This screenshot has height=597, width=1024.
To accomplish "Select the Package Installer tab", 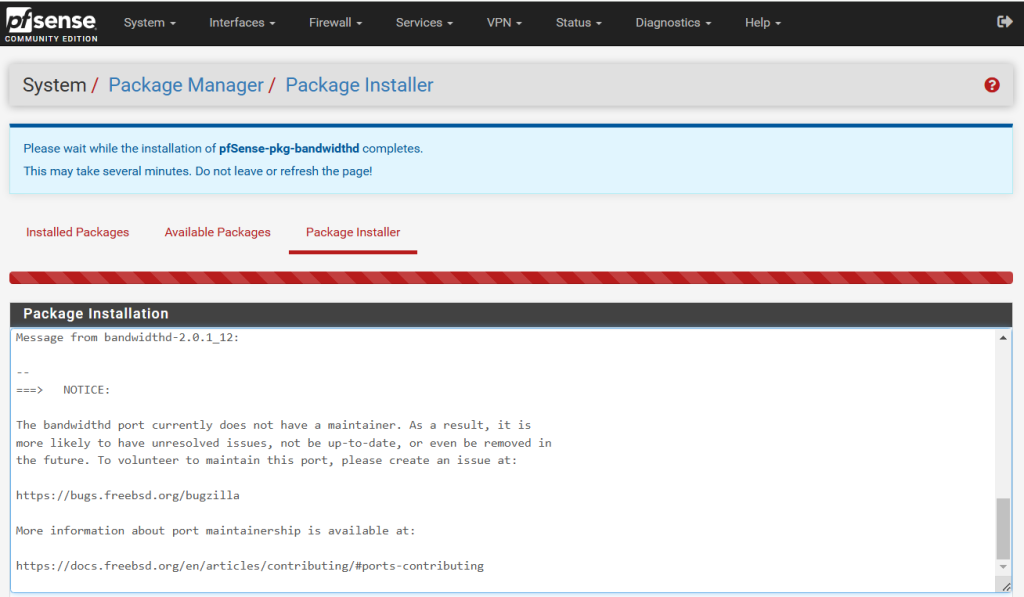I will point(353,233).
